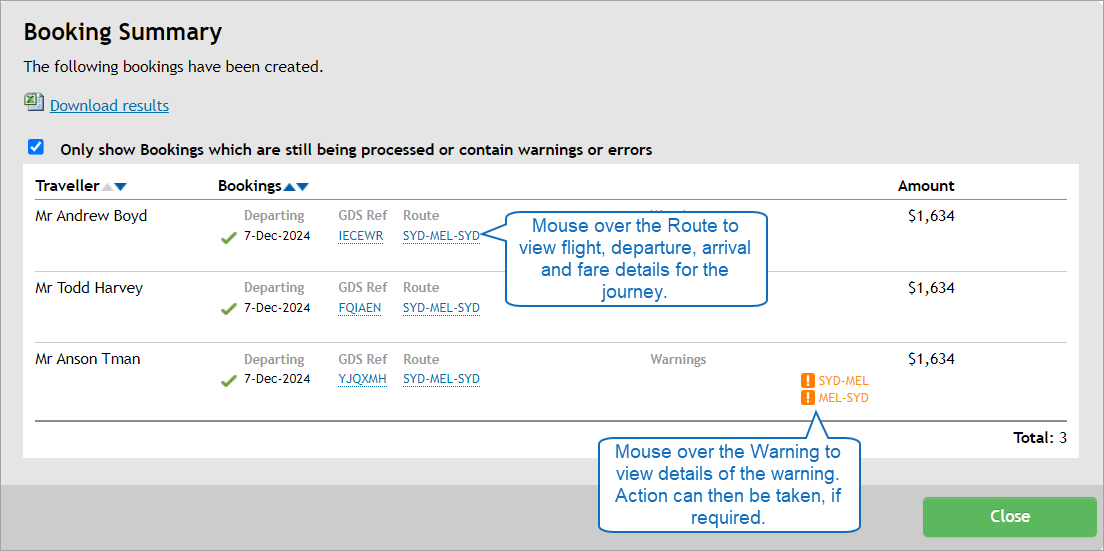Click Todd Harvey's green booking checkmark
This screenshot has height=551, width=1104.
229,309
